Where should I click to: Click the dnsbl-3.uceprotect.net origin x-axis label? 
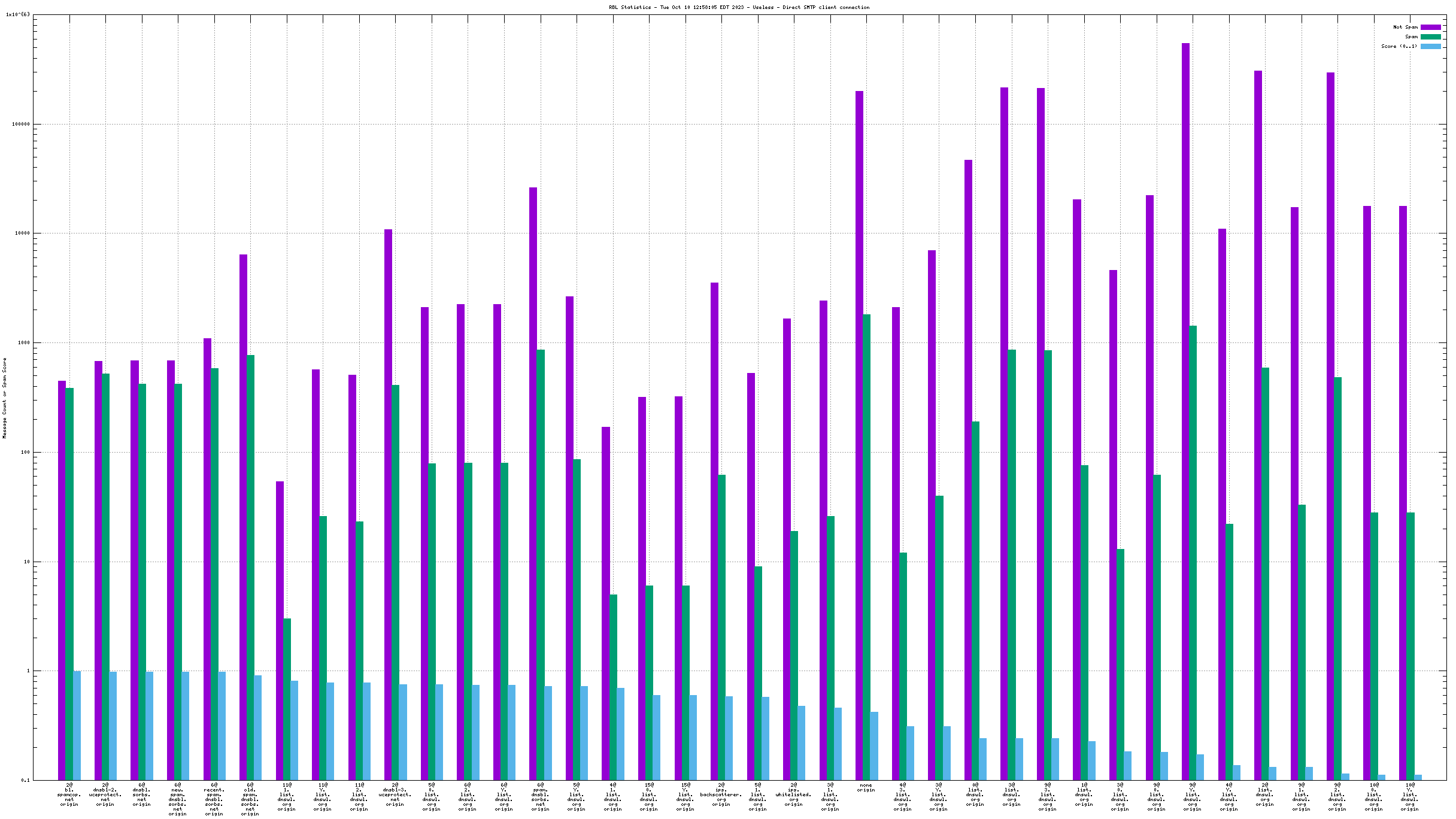tap(395, 794)
